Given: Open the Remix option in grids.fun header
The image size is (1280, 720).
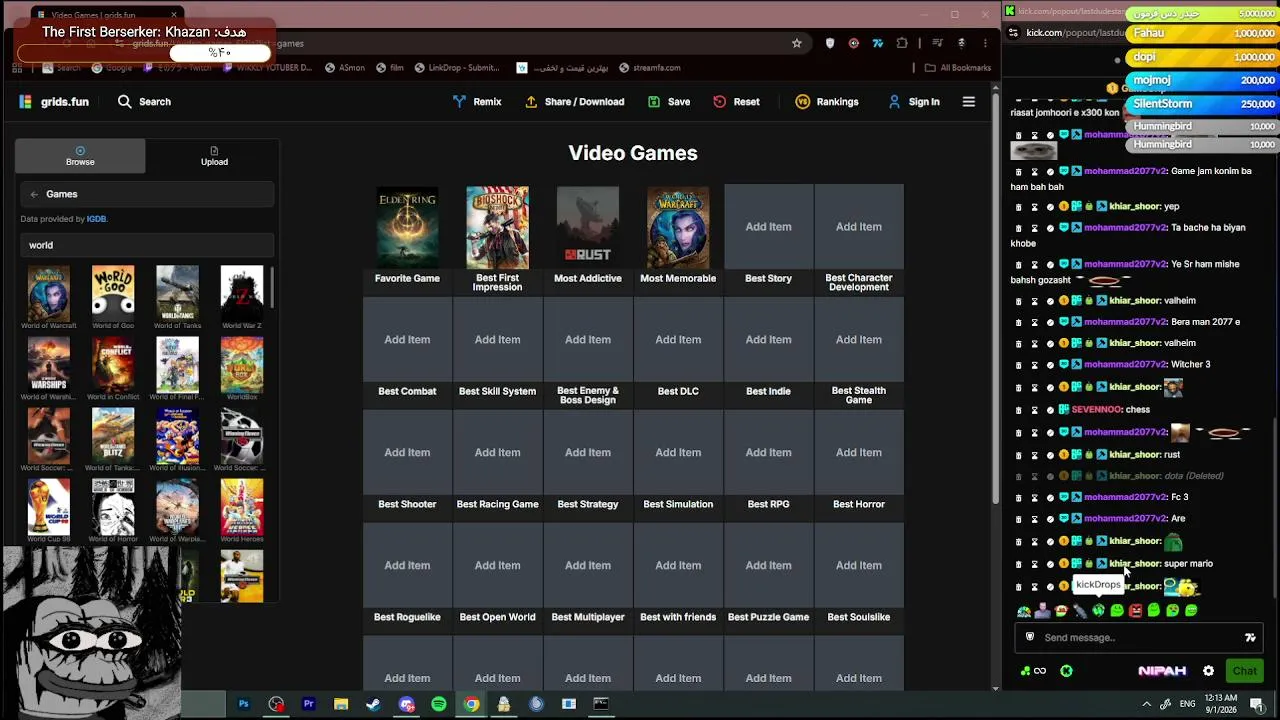Looking at the screenshot, I should [x=477, y=102].
